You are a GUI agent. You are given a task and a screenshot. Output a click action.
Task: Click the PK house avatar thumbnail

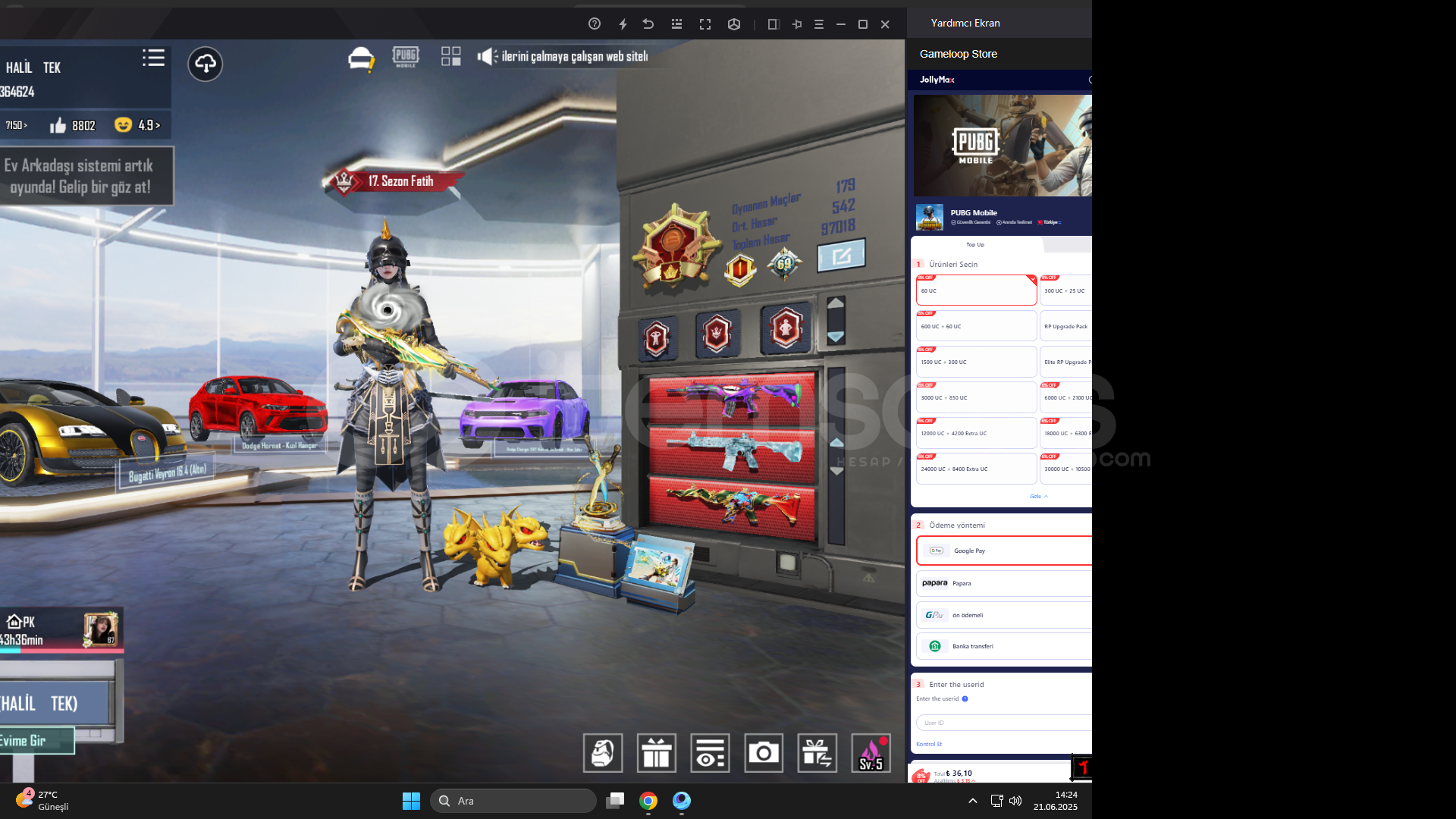point(101,629)
